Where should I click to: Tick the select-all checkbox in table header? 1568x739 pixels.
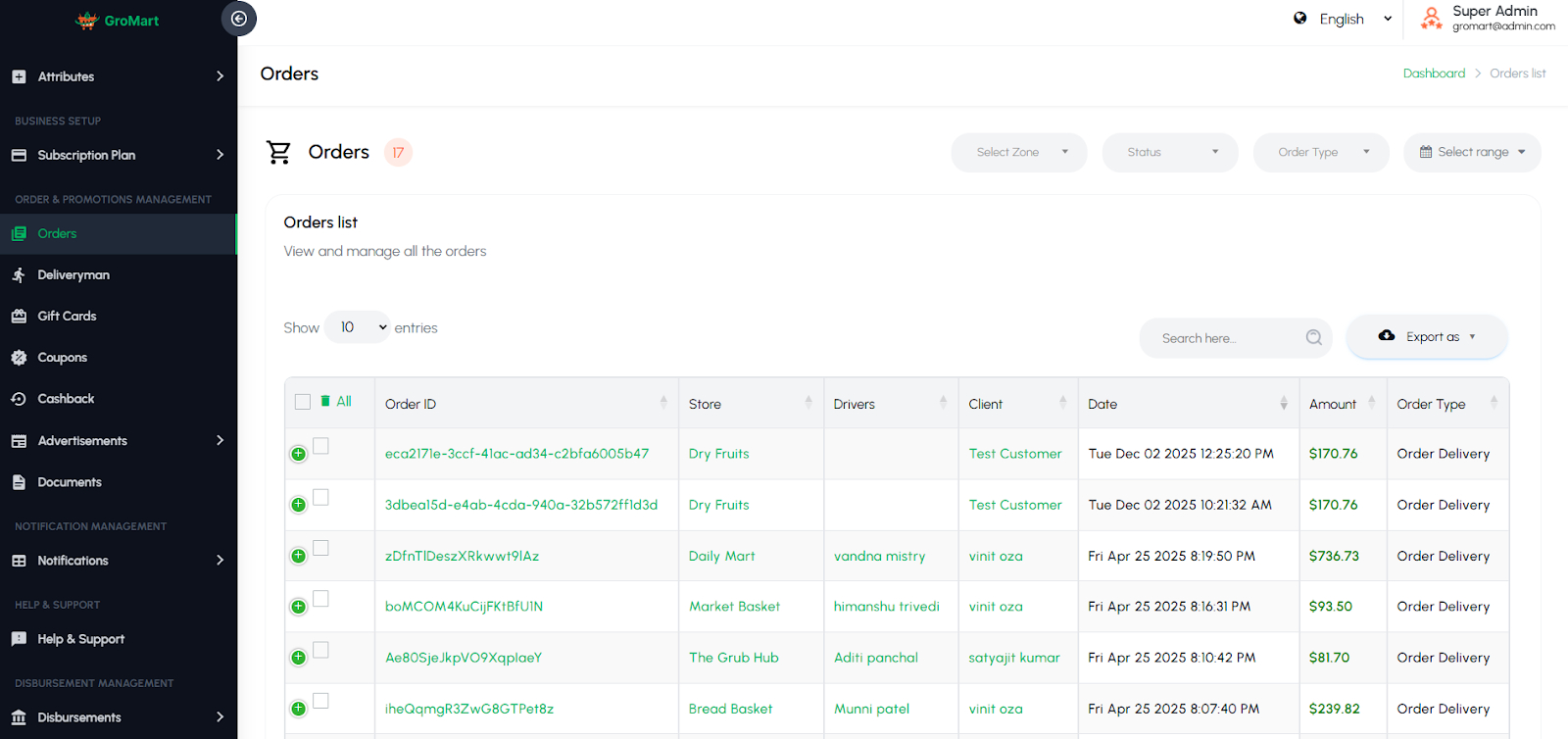click(x=303, y=402)
